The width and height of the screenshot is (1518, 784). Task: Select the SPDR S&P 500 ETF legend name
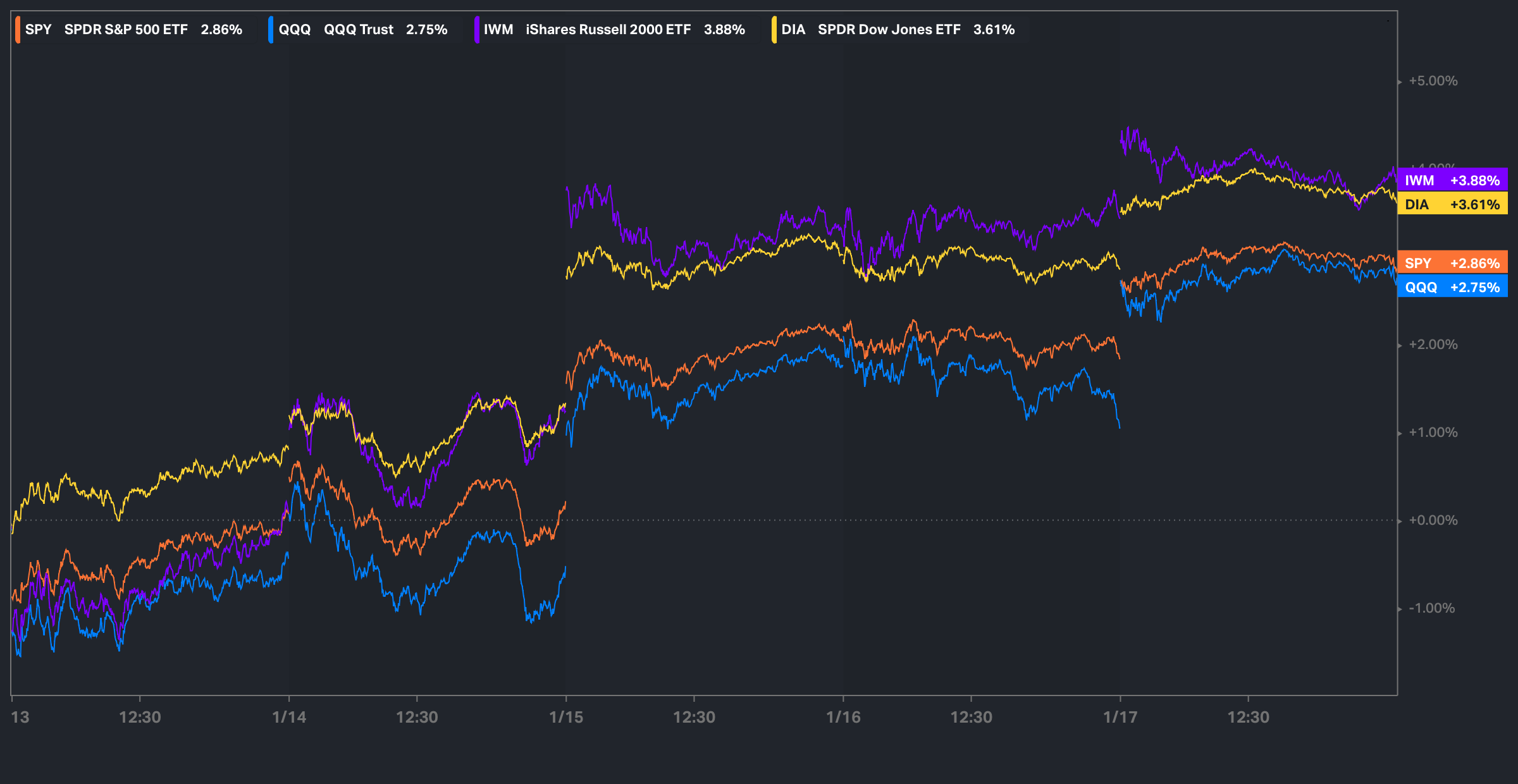pos(126,30)
